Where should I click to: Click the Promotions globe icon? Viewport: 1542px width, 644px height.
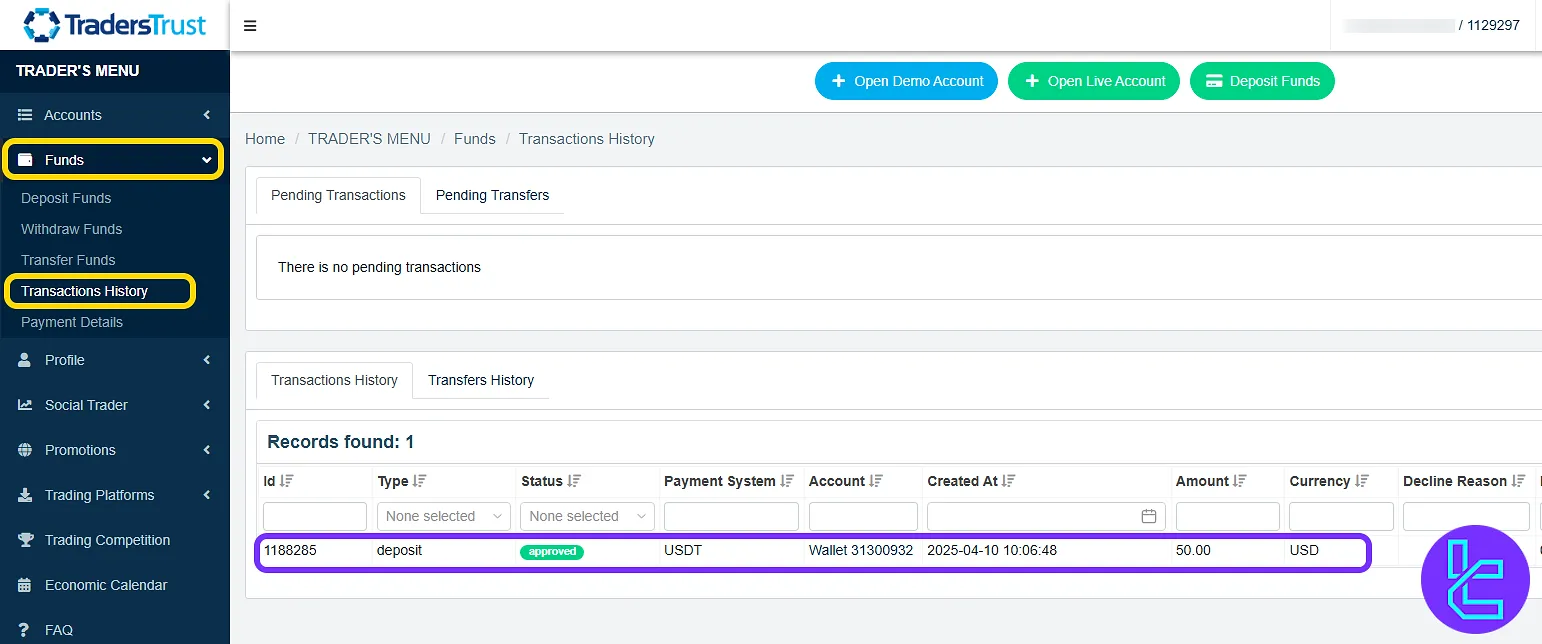(25, 450)
